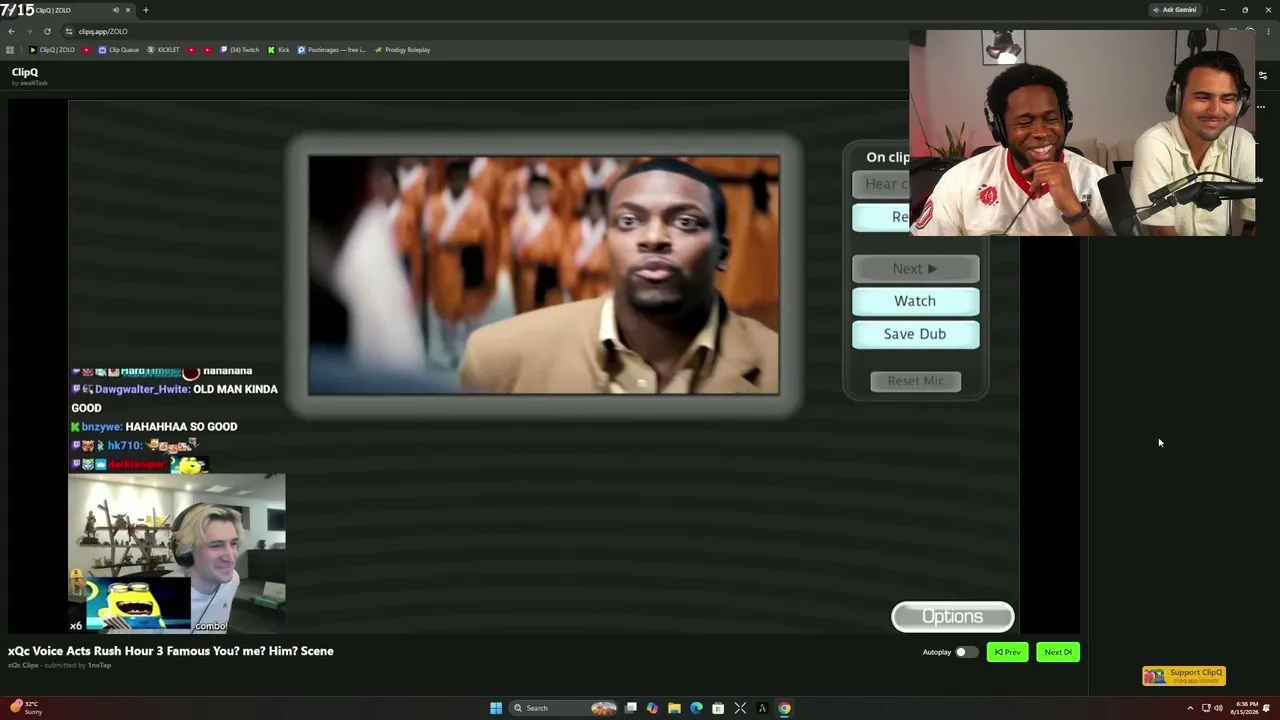The width and height of the screenshot is (1280, 720).
Task: Click the Options button in the clip
Action: click(x=952, y=617)
